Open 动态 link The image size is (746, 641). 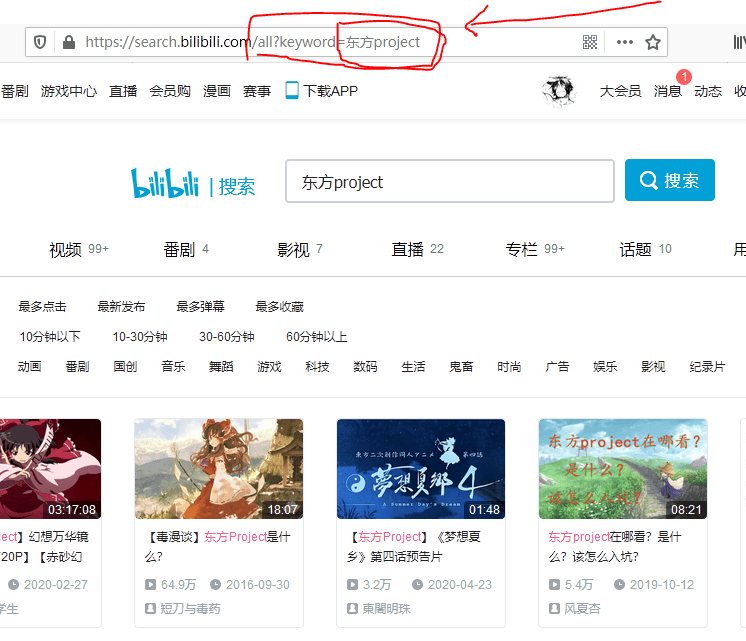pos(708,91)
